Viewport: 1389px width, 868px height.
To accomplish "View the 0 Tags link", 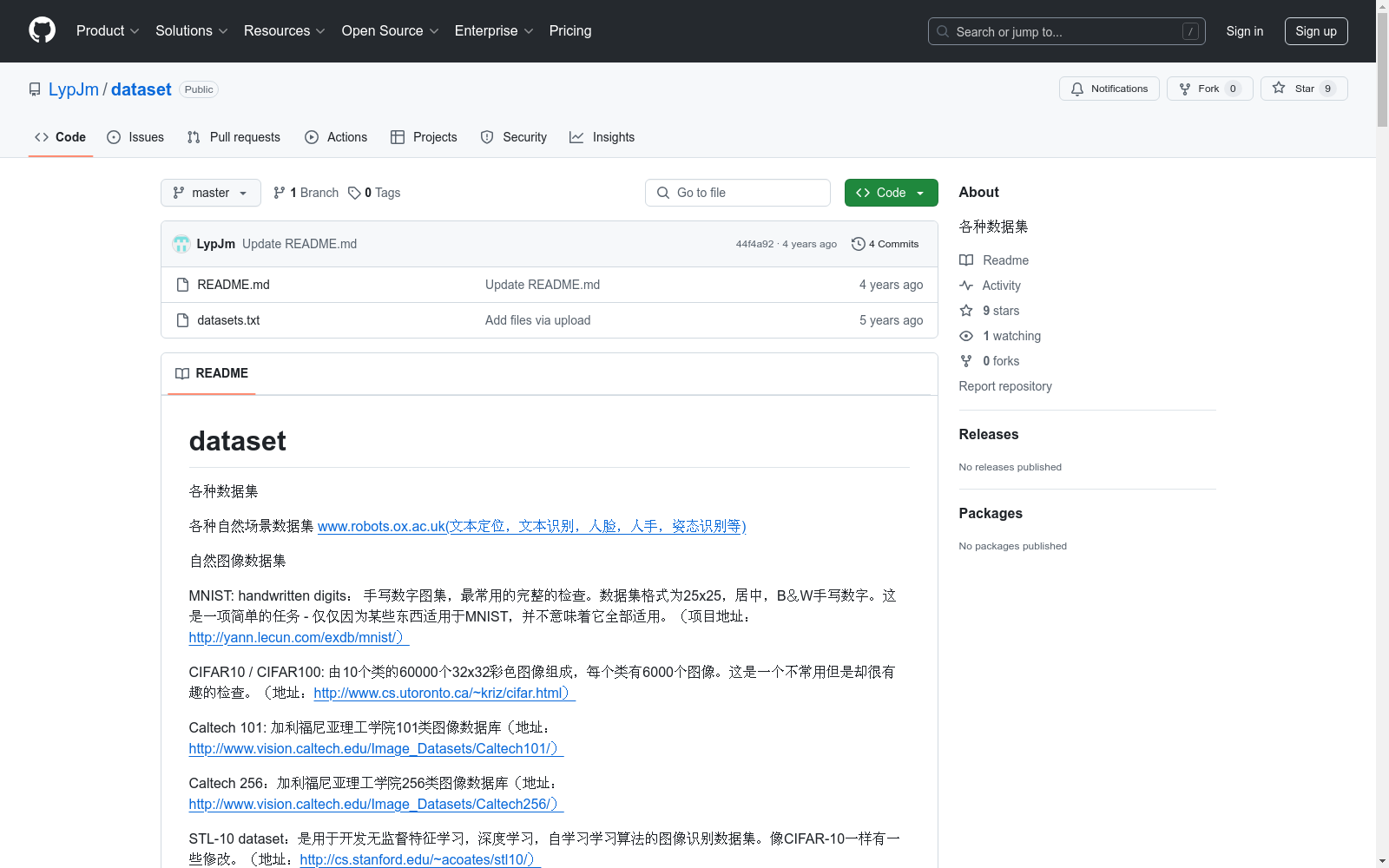I will (x=374, y=193).
